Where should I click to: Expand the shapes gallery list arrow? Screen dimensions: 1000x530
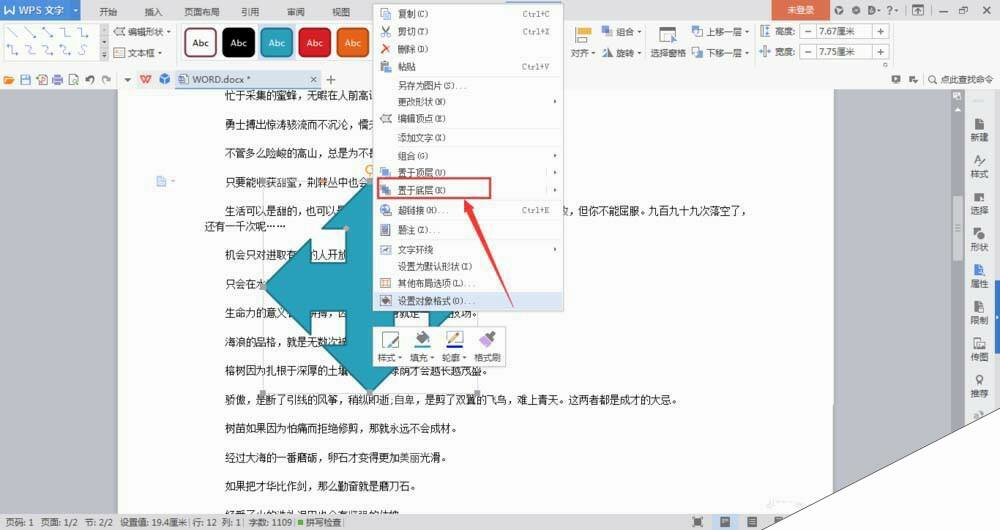pyautogui.click(x=105, y=54)
